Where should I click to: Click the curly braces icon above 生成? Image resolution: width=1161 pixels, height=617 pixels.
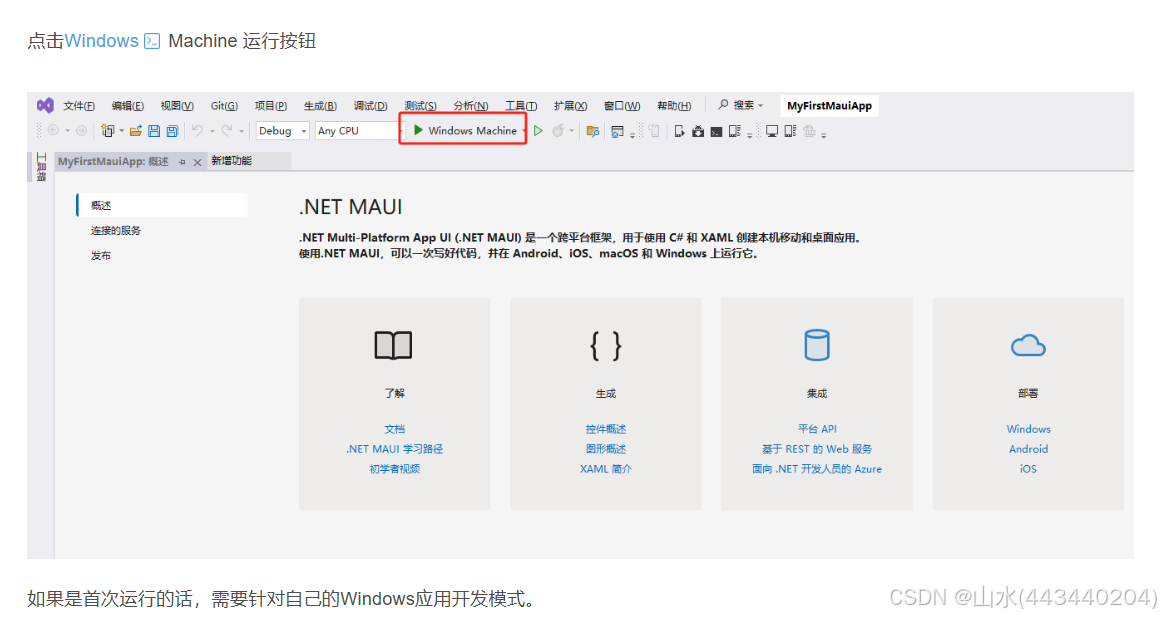click(606, 346)
